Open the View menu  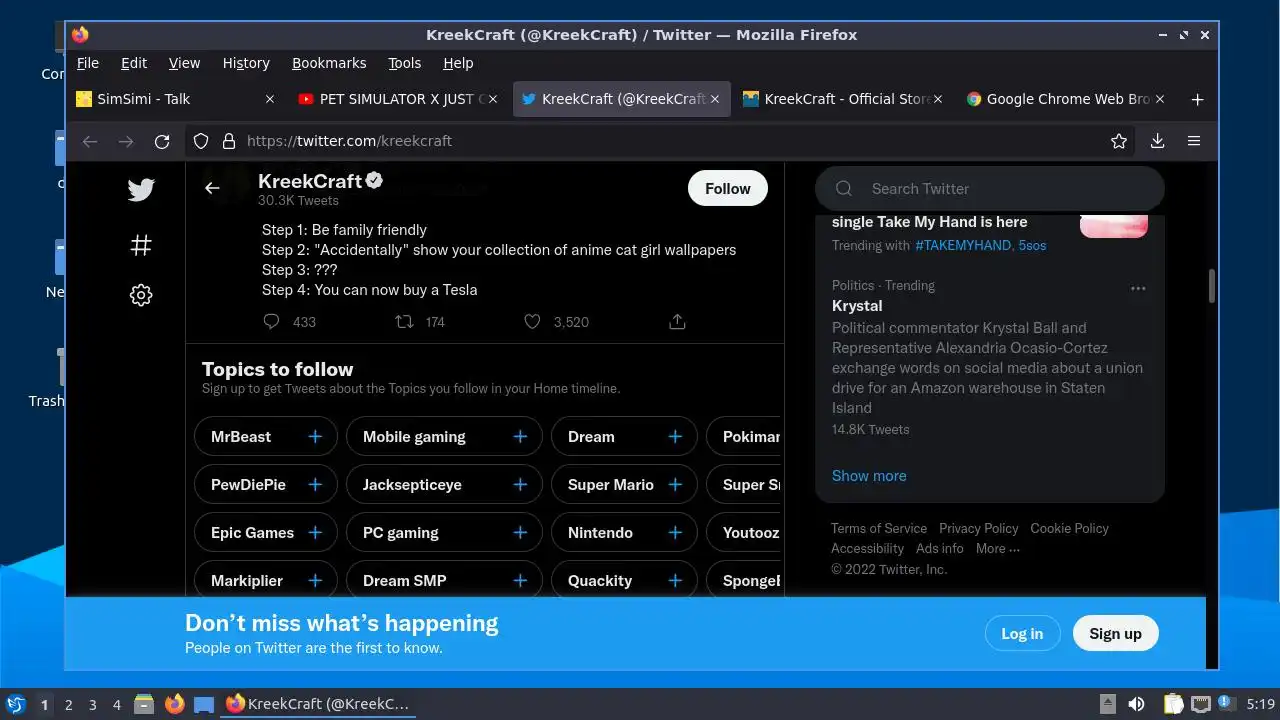[184, 63]
